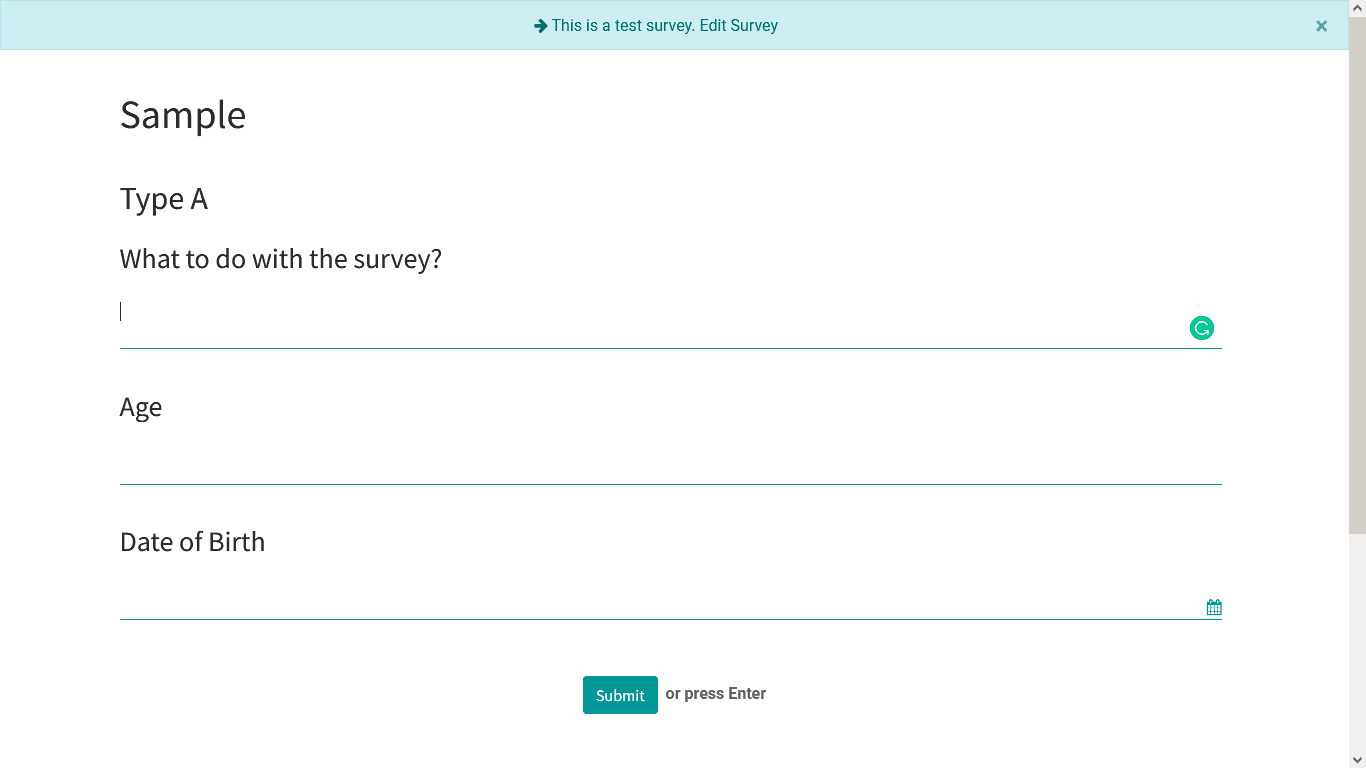This screenshot has width=1366, height=768.
Task: Click the Submit button
Action: point(620,694)
